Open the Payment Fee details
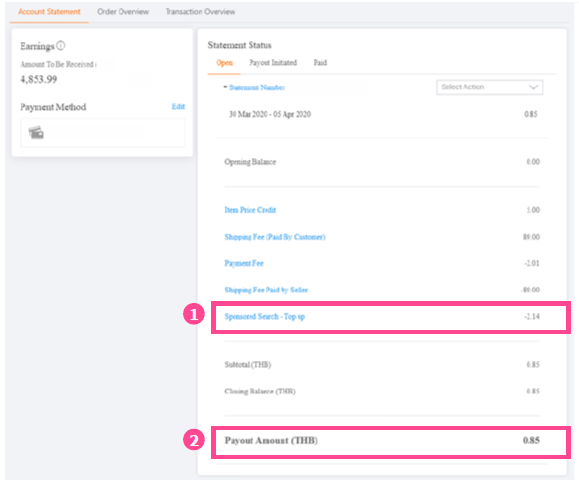Screen dimensions: 579x484 pos(244,263)
